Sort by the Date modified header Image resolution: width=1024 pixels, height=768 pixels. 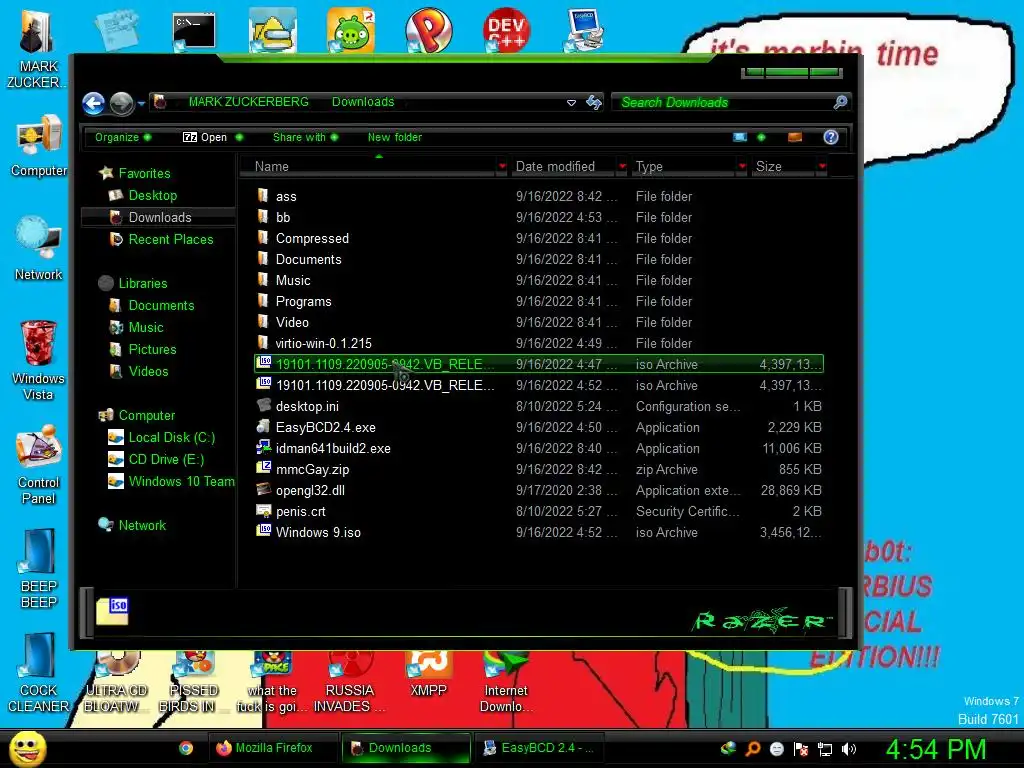click(562, 167)
